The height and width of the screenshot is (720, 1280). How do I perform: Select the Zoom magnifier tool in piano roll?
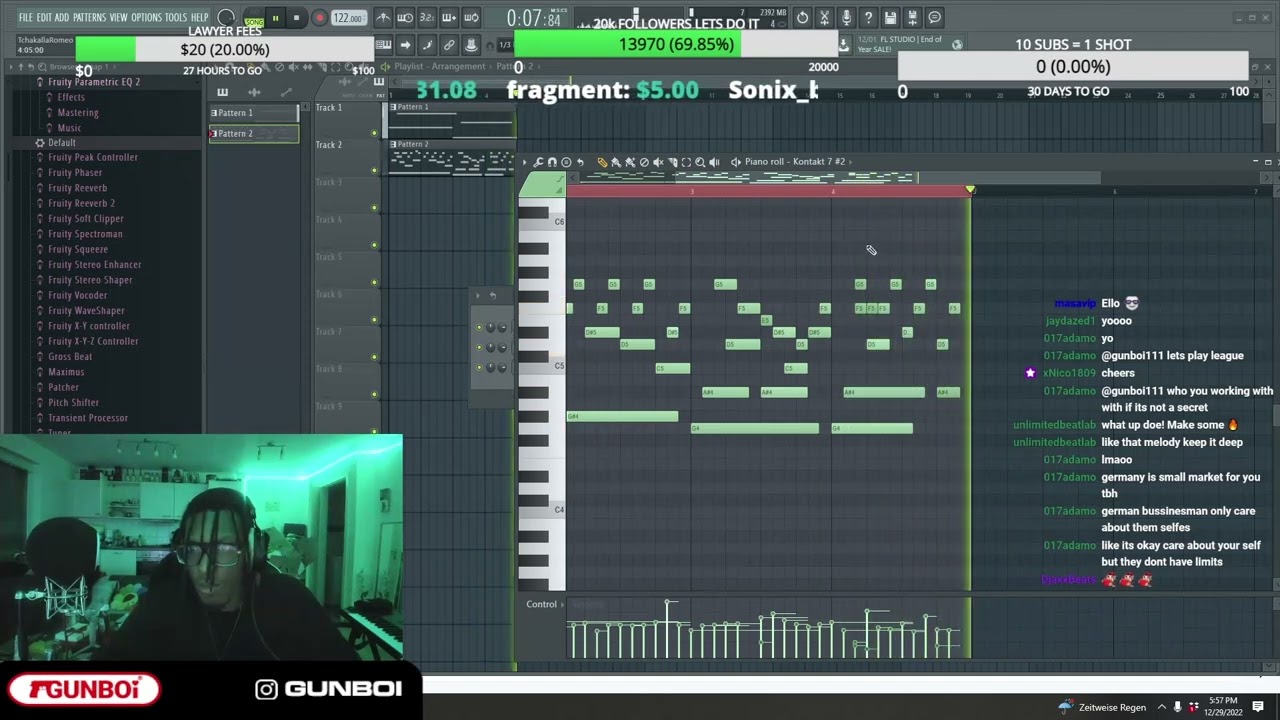click(700, 162)
